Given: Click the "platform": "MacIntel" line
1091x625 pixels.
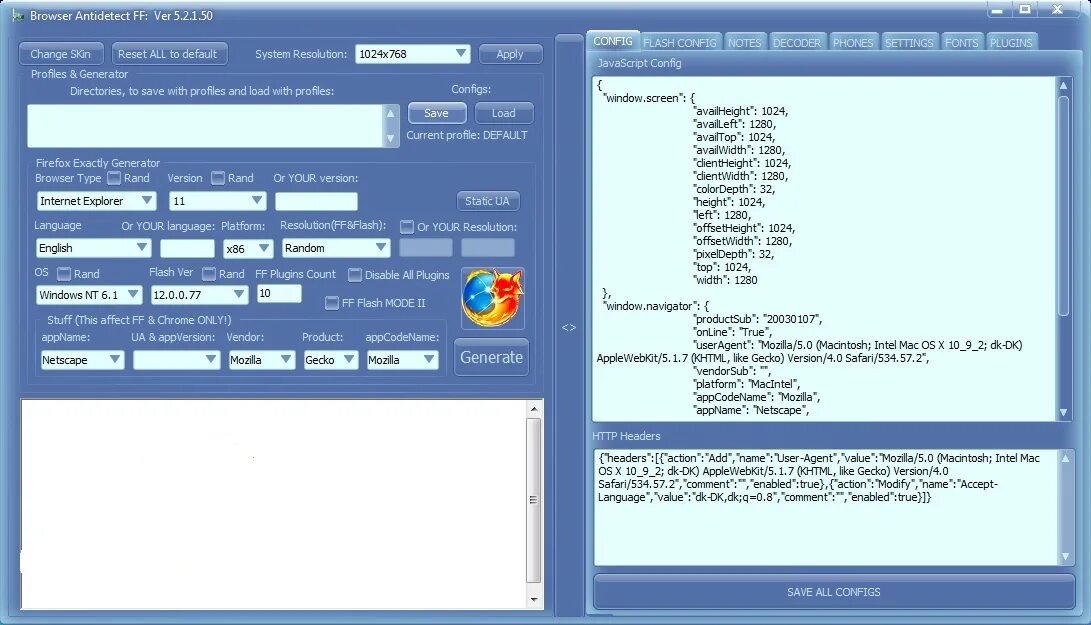Looking at the screenshot, I should (x=747, y=383).
